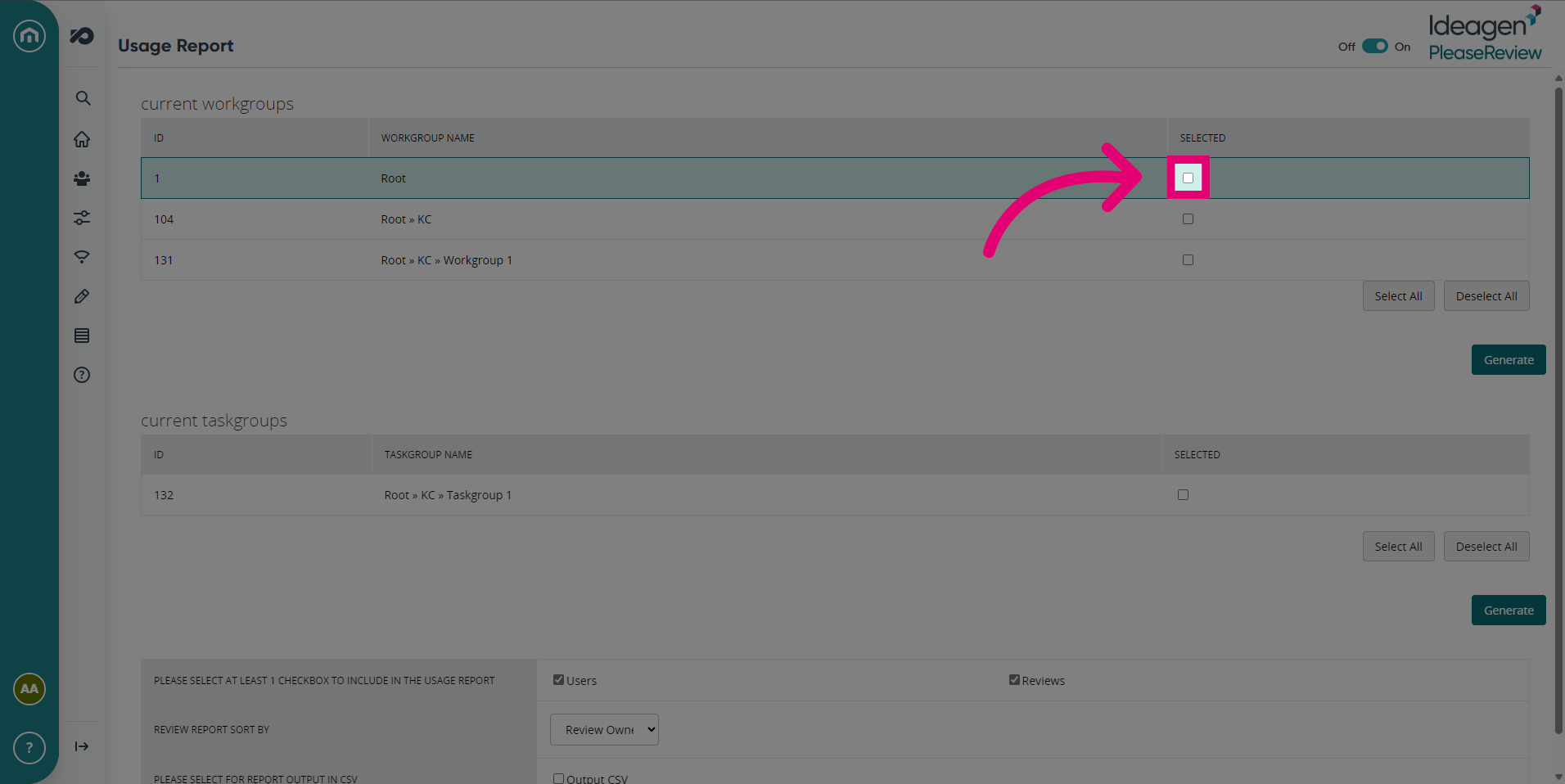Click the Root » KC » Taskgroup 1 name

[x=448, y=495]
